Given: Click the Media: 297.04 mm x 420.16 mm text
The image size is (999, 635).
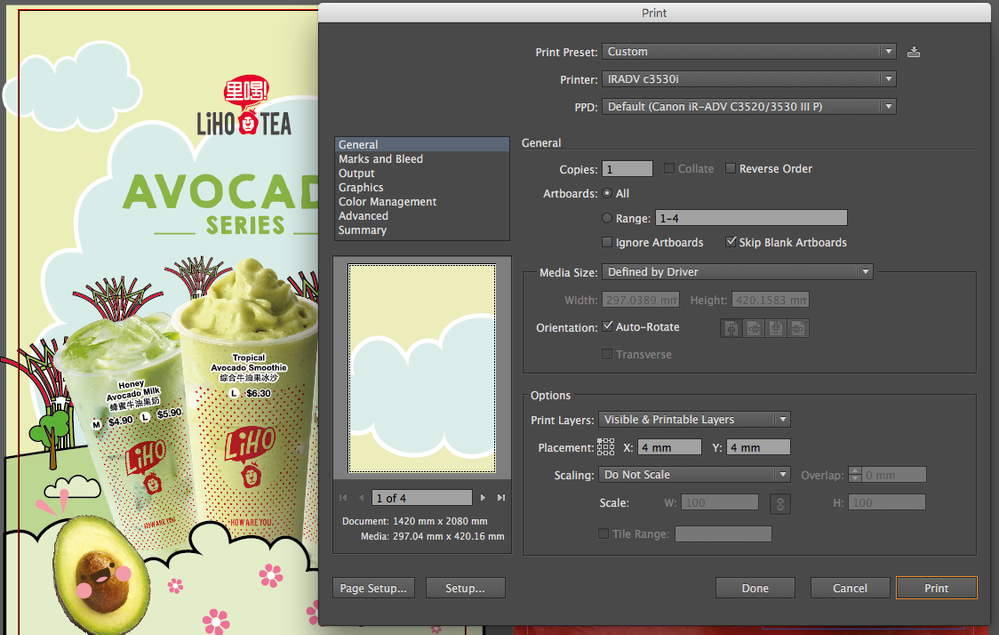Looking at the screenshot, I should [432, 536].
